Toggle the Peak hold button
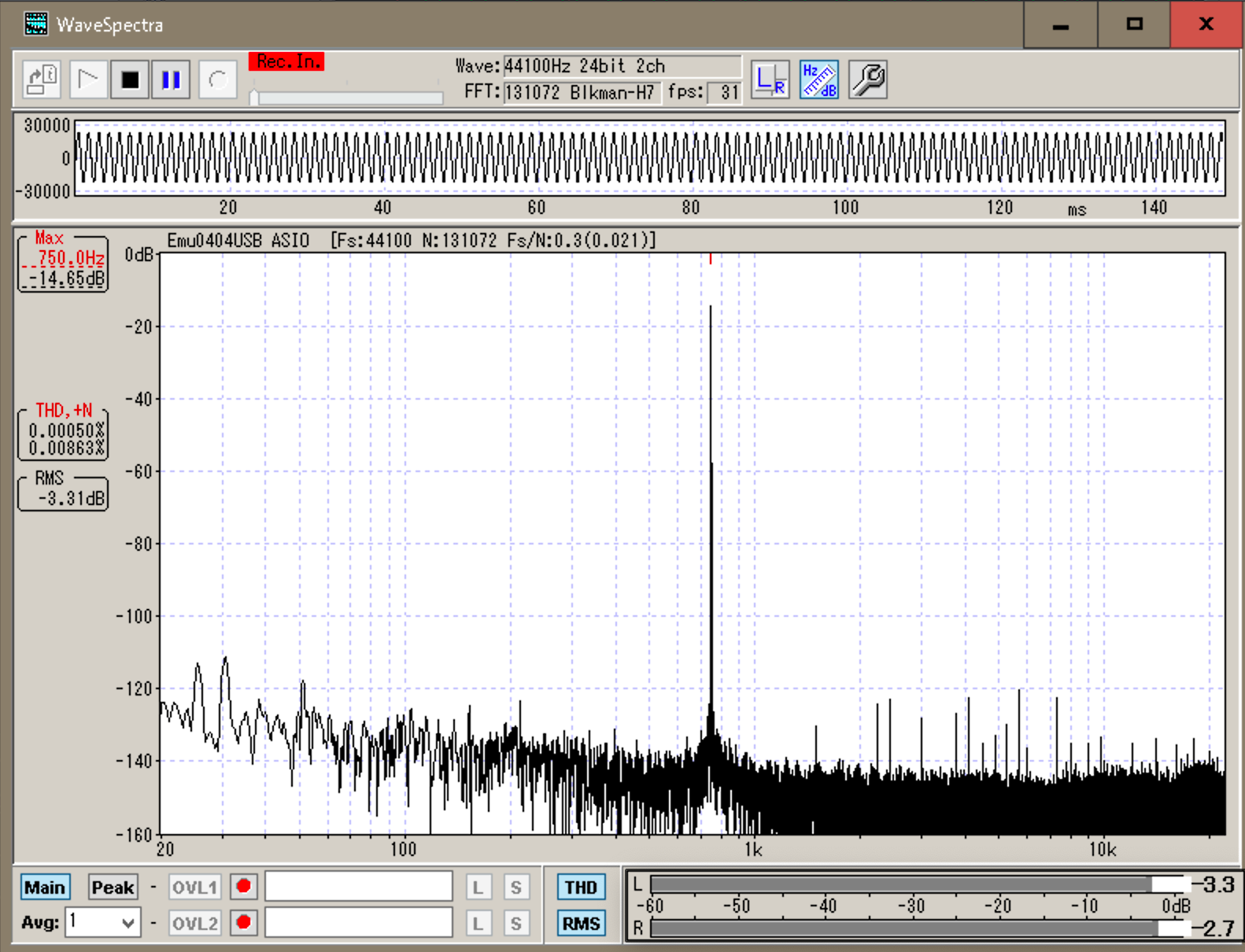 click(113, 887)
